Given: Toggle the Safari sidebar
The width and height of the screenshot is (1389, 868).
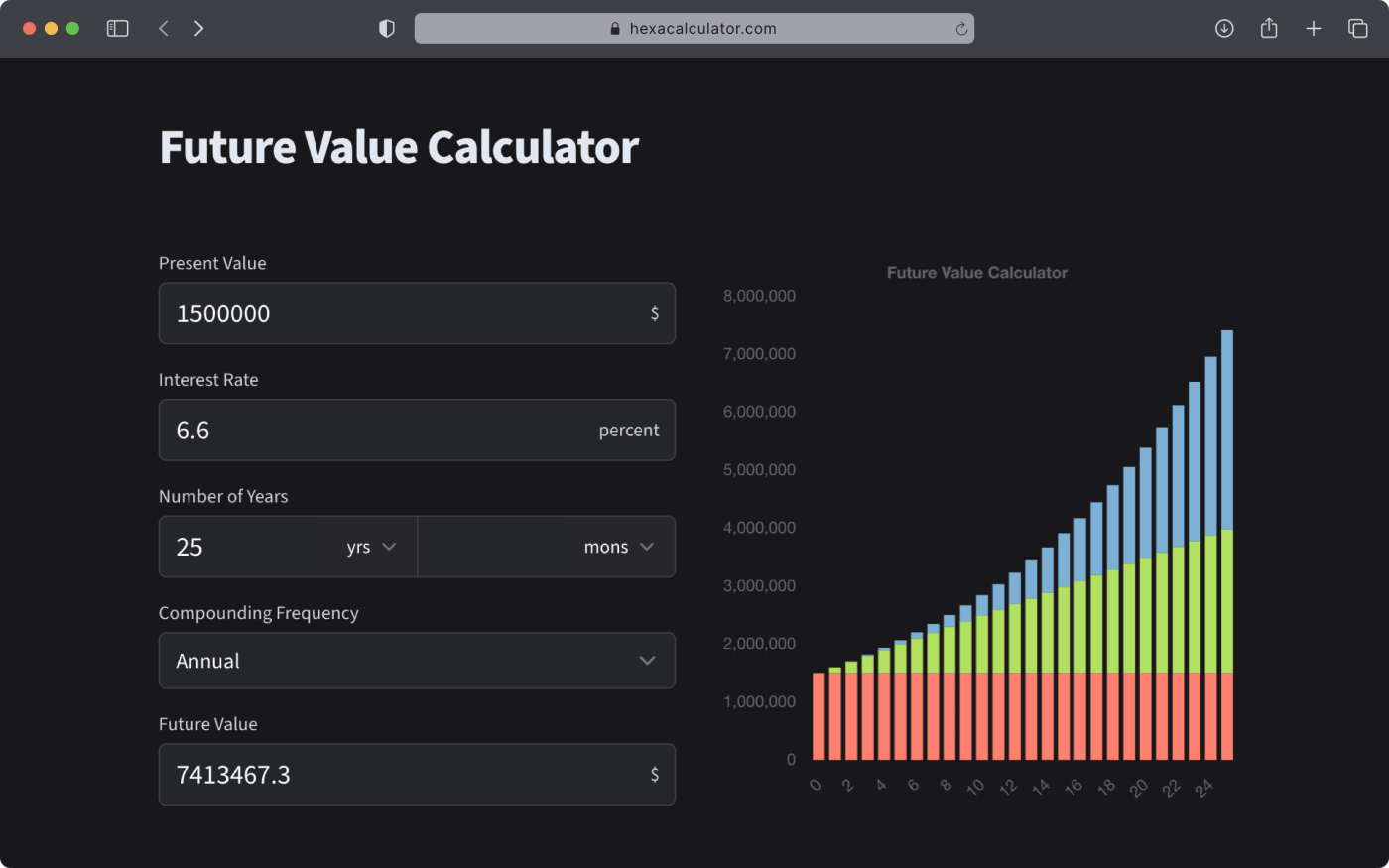Looking at the screenshot, I should [117, 28].
